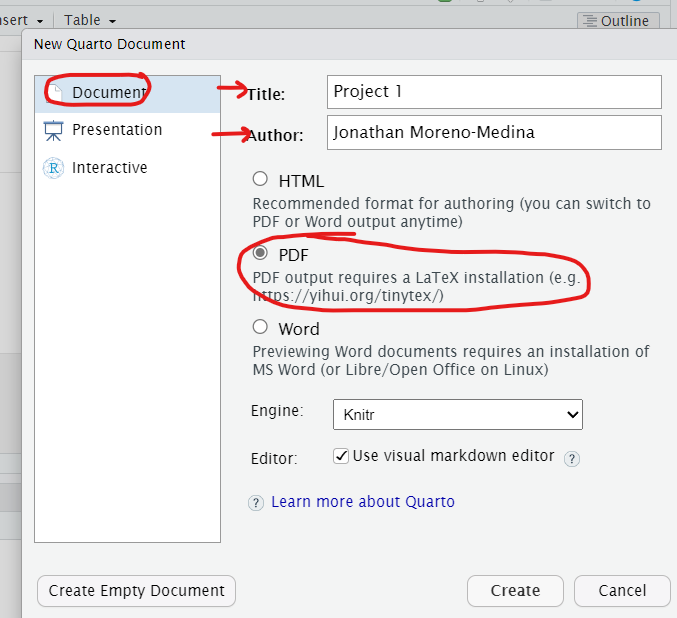Select the HTML output format
677x618 pixels.
261,180
